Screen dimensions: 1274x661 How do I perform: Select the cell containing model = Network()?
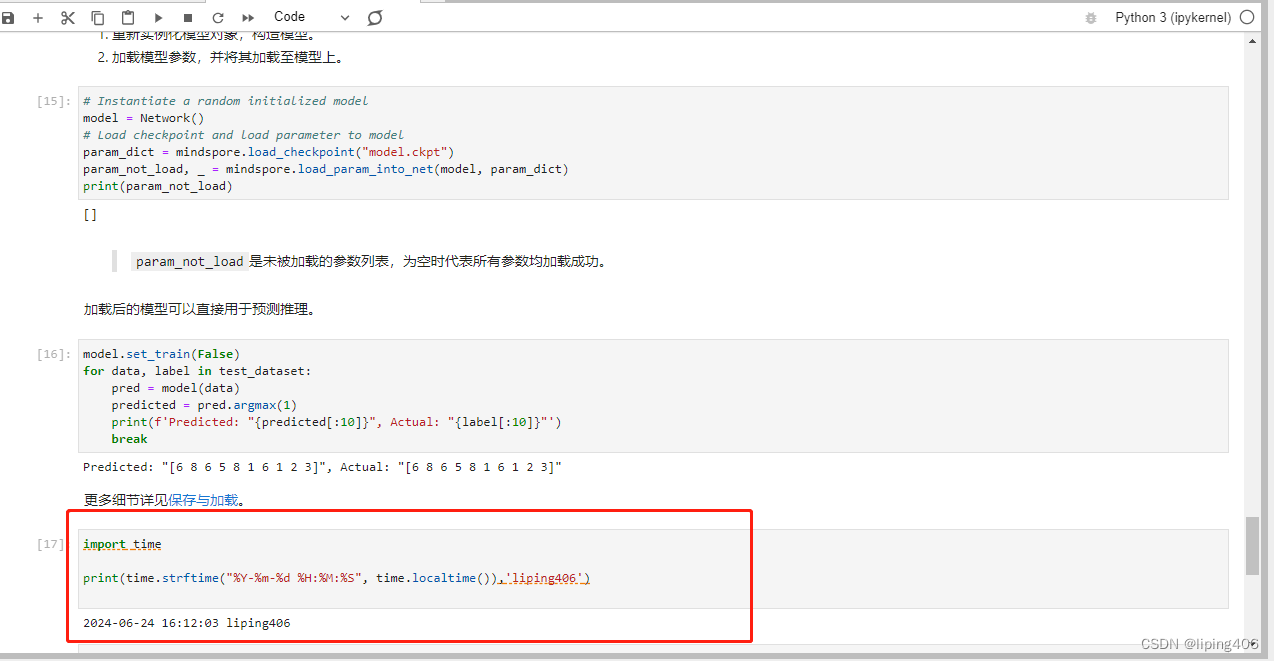653,143
